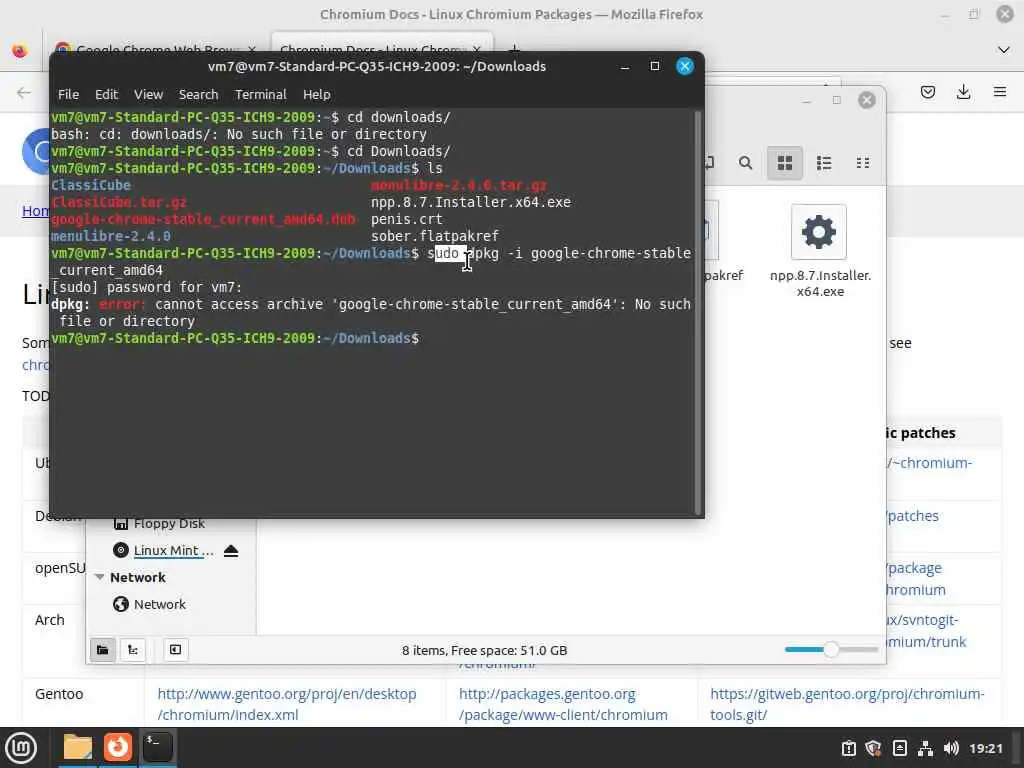This screenshot has height=768, width=1024.
Task: Open the network tray icon
Action: pos(925,748)
